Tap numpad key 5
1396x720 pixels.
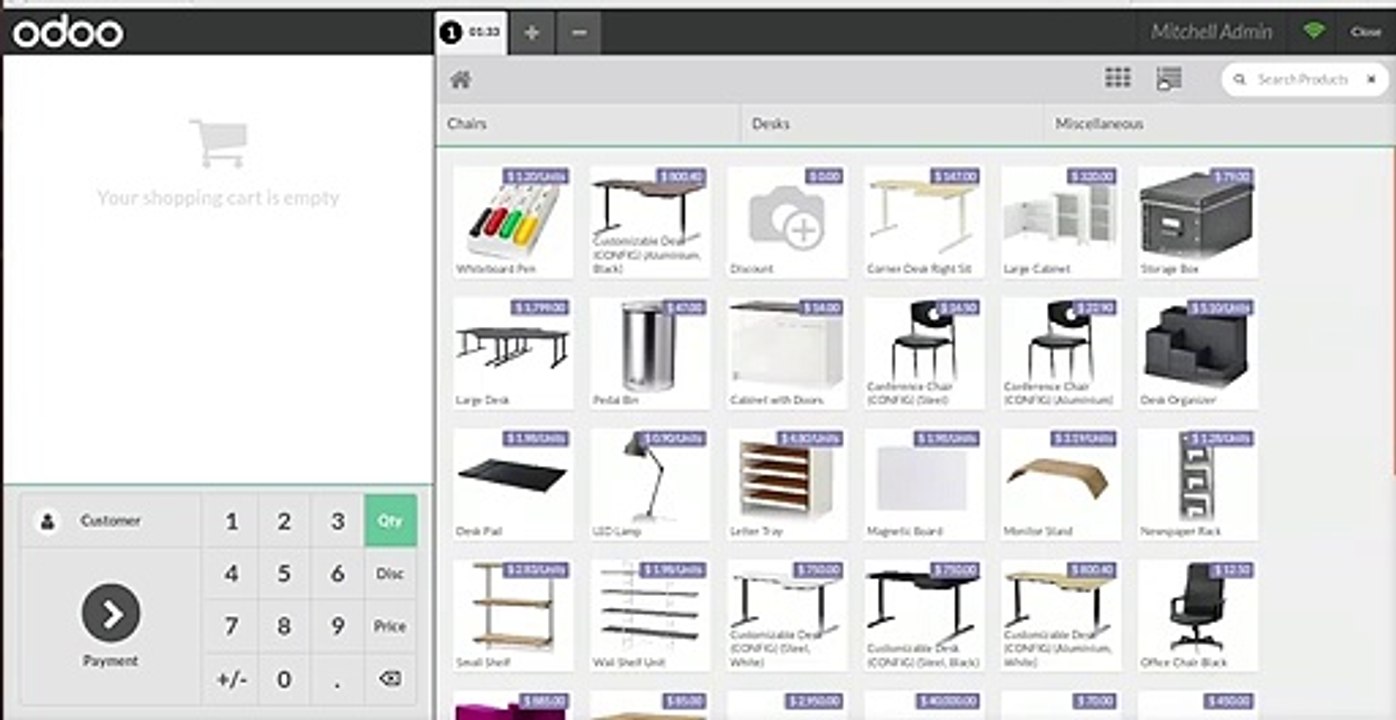tap(284, 574)
